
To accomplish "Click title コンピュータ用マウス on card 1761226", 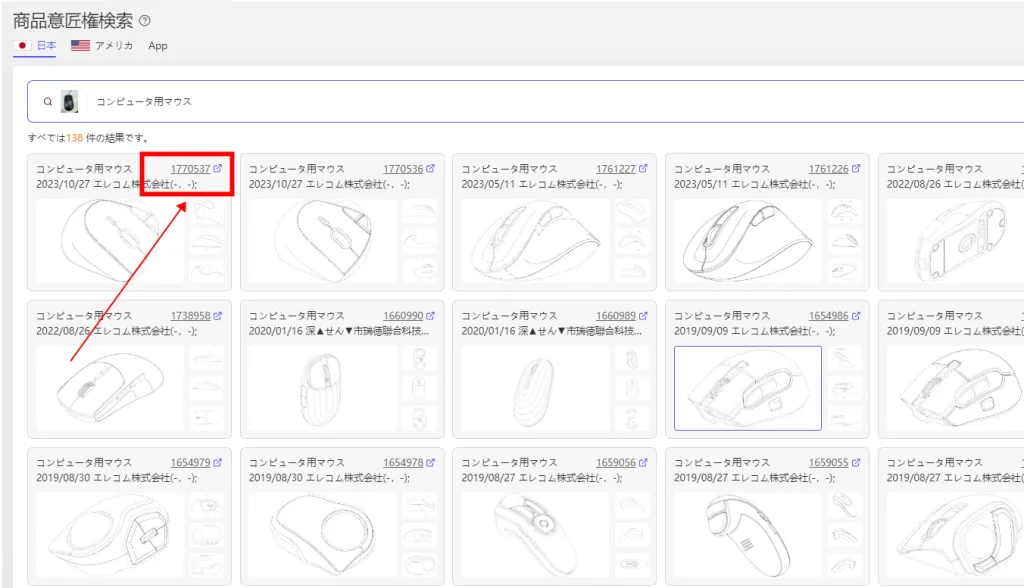I will click(x=722, y=169).
